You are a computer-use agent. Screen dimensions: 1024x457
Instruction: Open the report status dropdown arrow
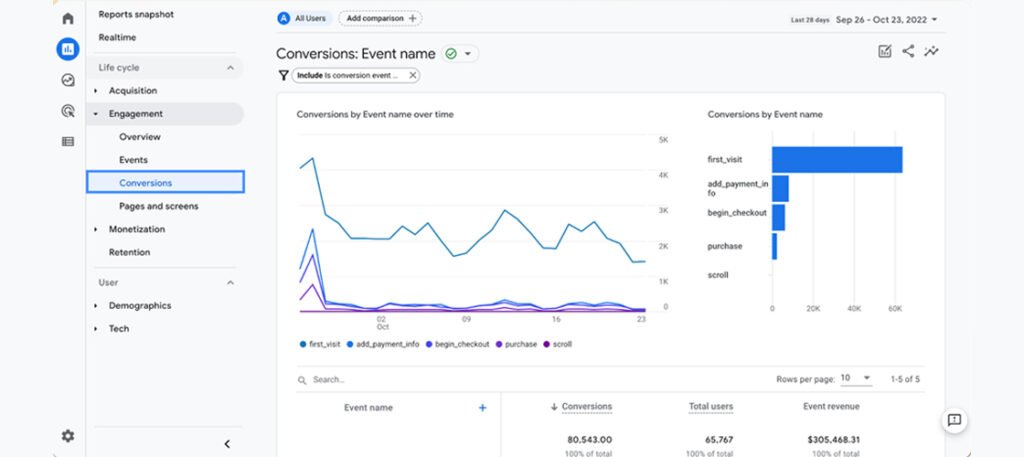[469, 54]
